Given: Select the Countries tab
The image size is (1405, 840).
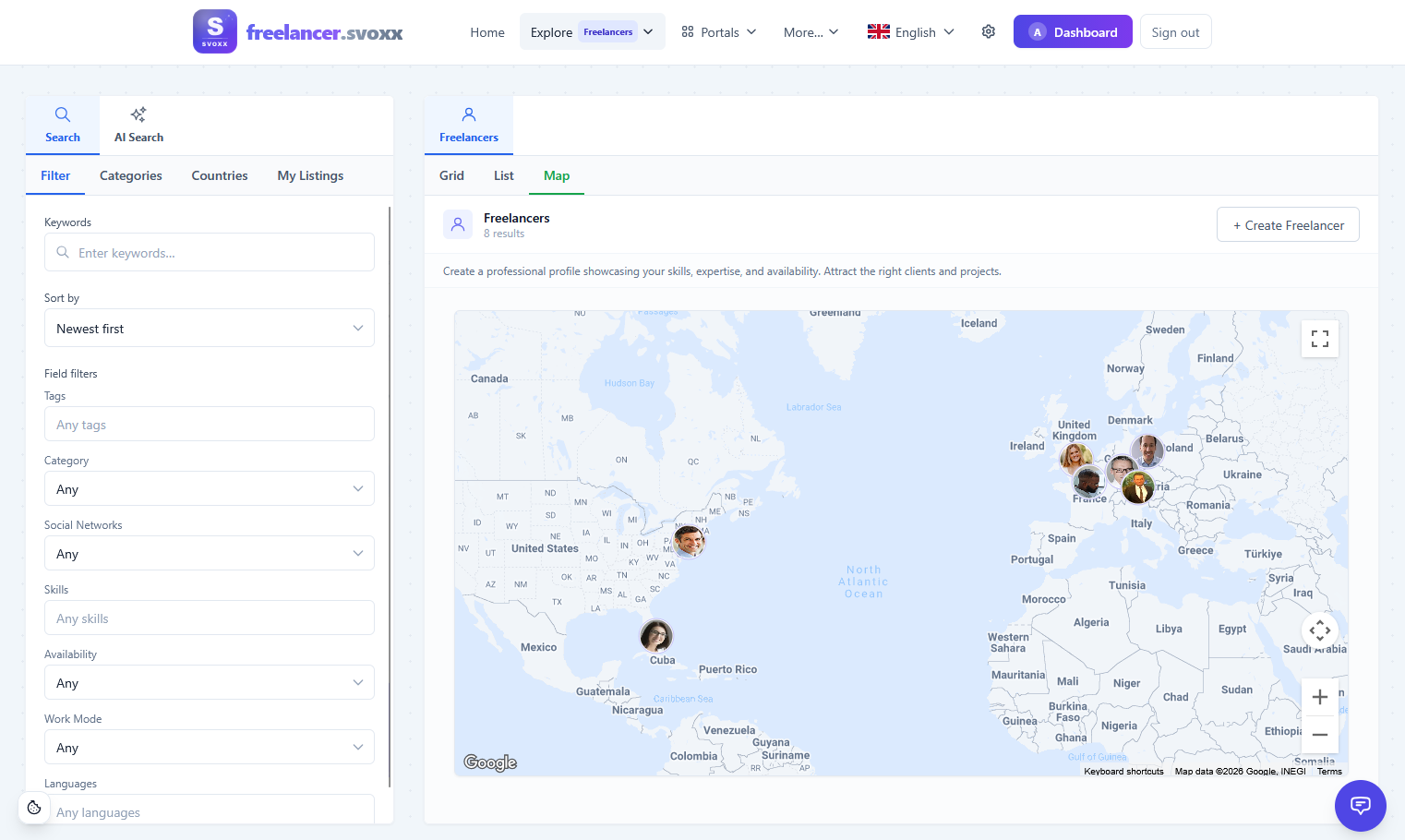Looking at the screenshot, I should [x=220, y=175].
